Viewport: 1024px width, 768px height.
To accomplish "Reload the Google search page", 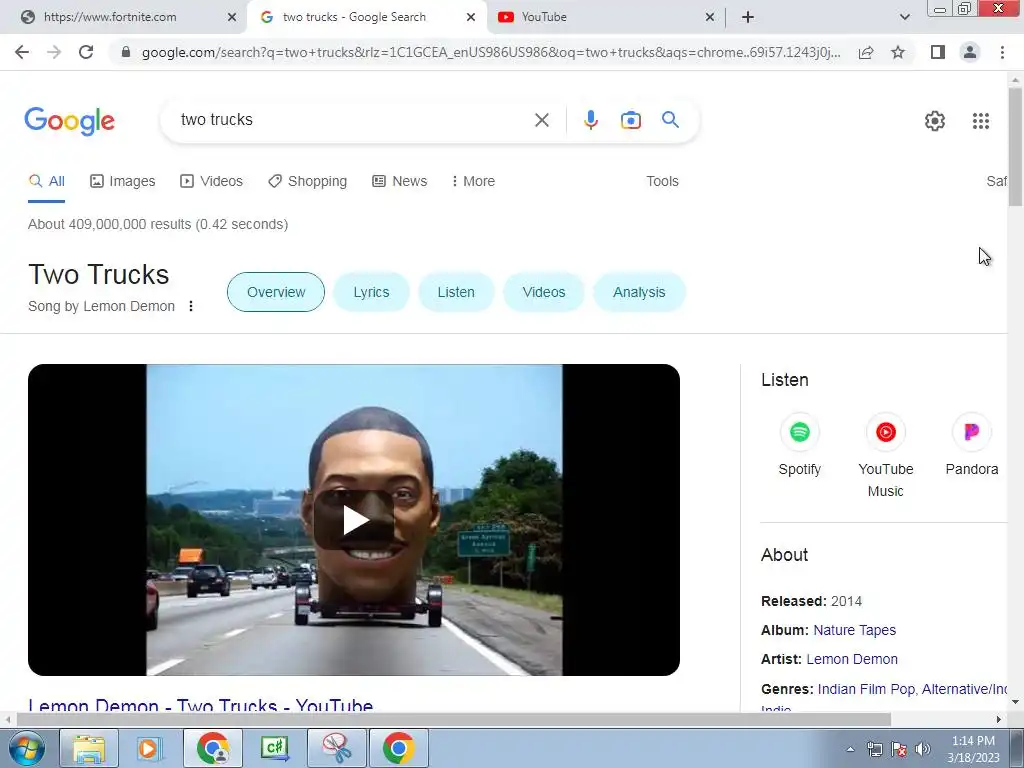I will pos(86,52).
